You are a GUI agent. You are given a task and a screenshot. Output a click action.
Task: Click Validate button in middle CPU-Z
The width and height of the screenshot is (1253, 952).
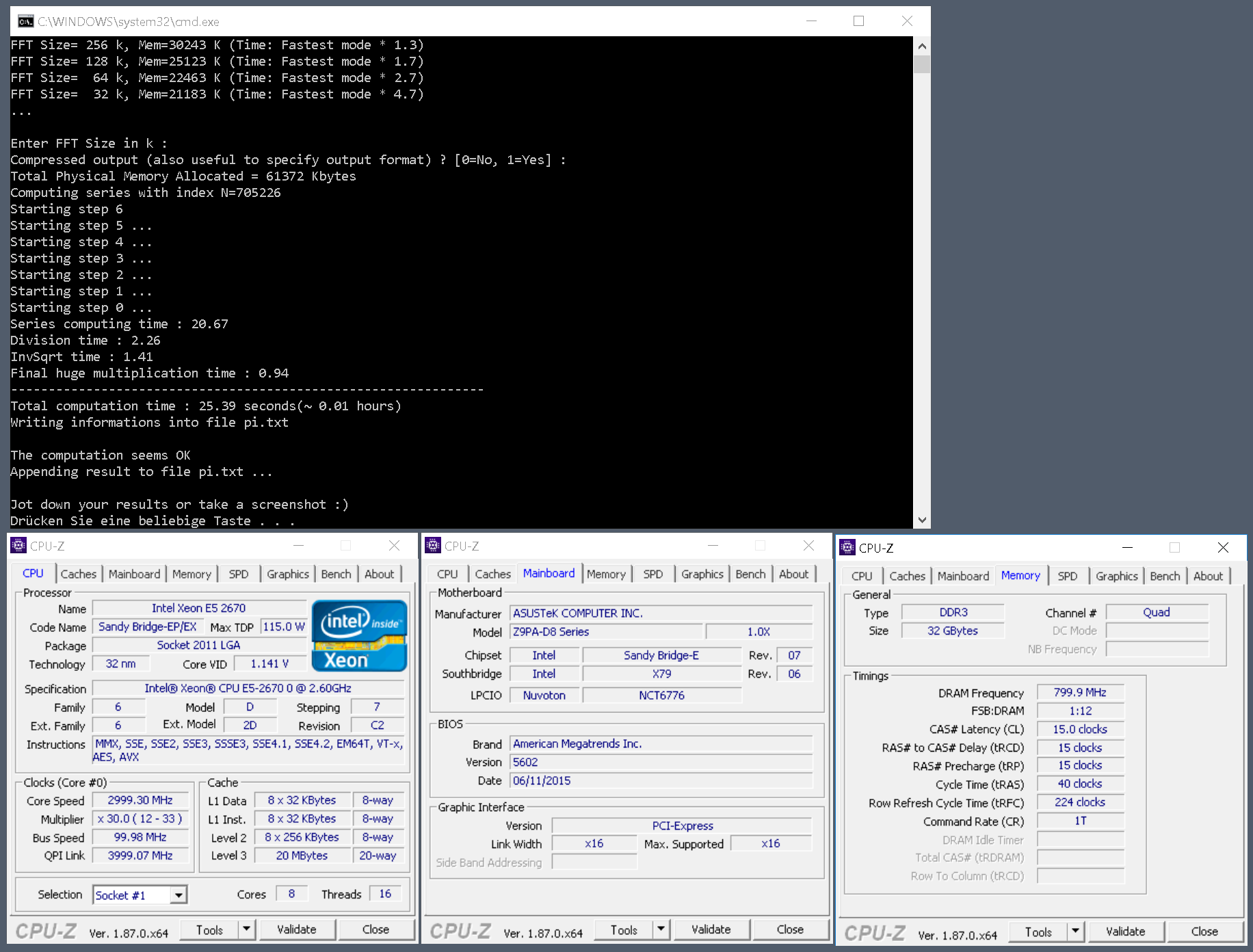point(711,929)
